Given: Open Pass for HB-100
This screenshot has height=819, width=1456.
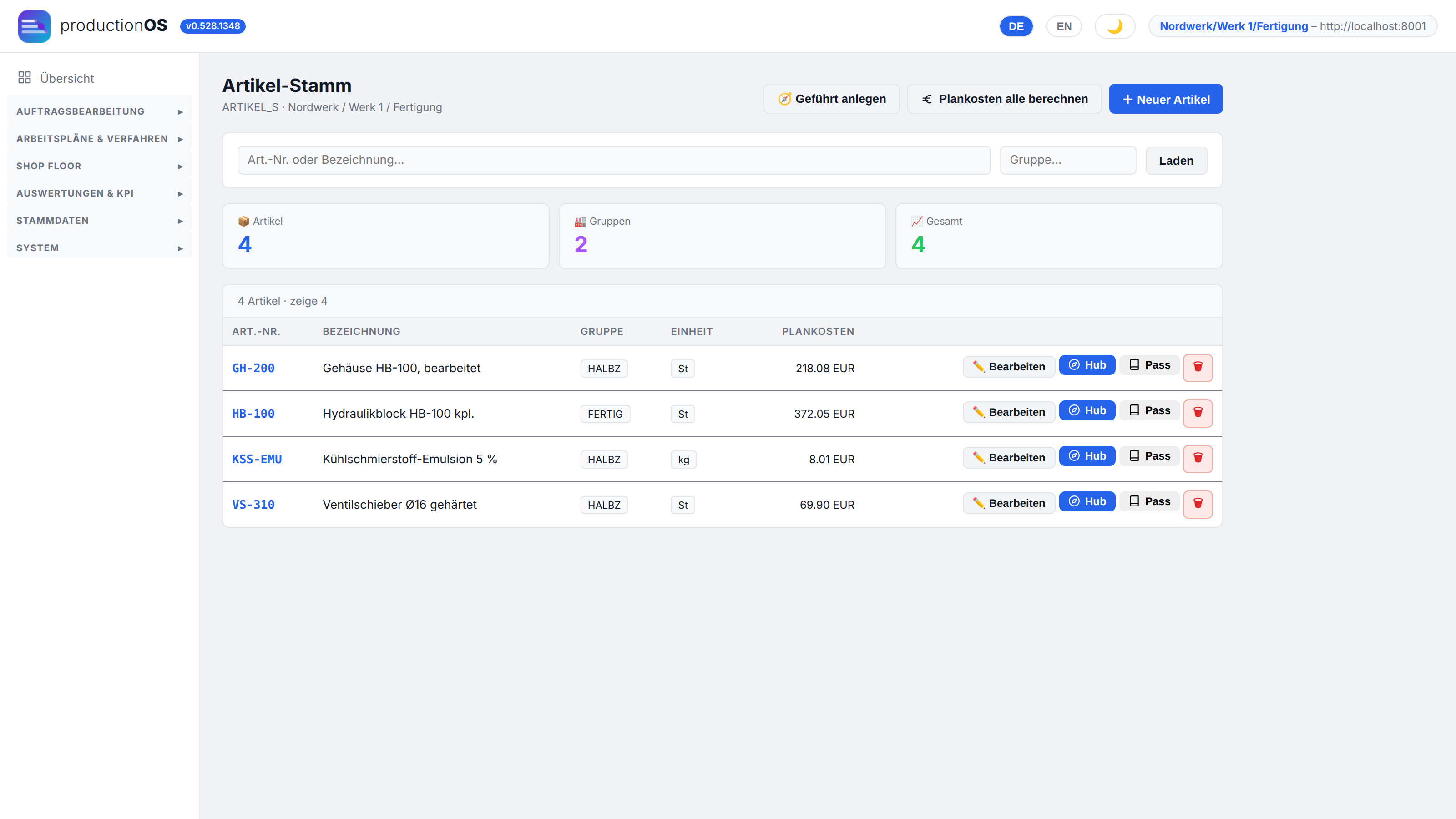Looking at the screenshot, I should (x=1150, y=410).
